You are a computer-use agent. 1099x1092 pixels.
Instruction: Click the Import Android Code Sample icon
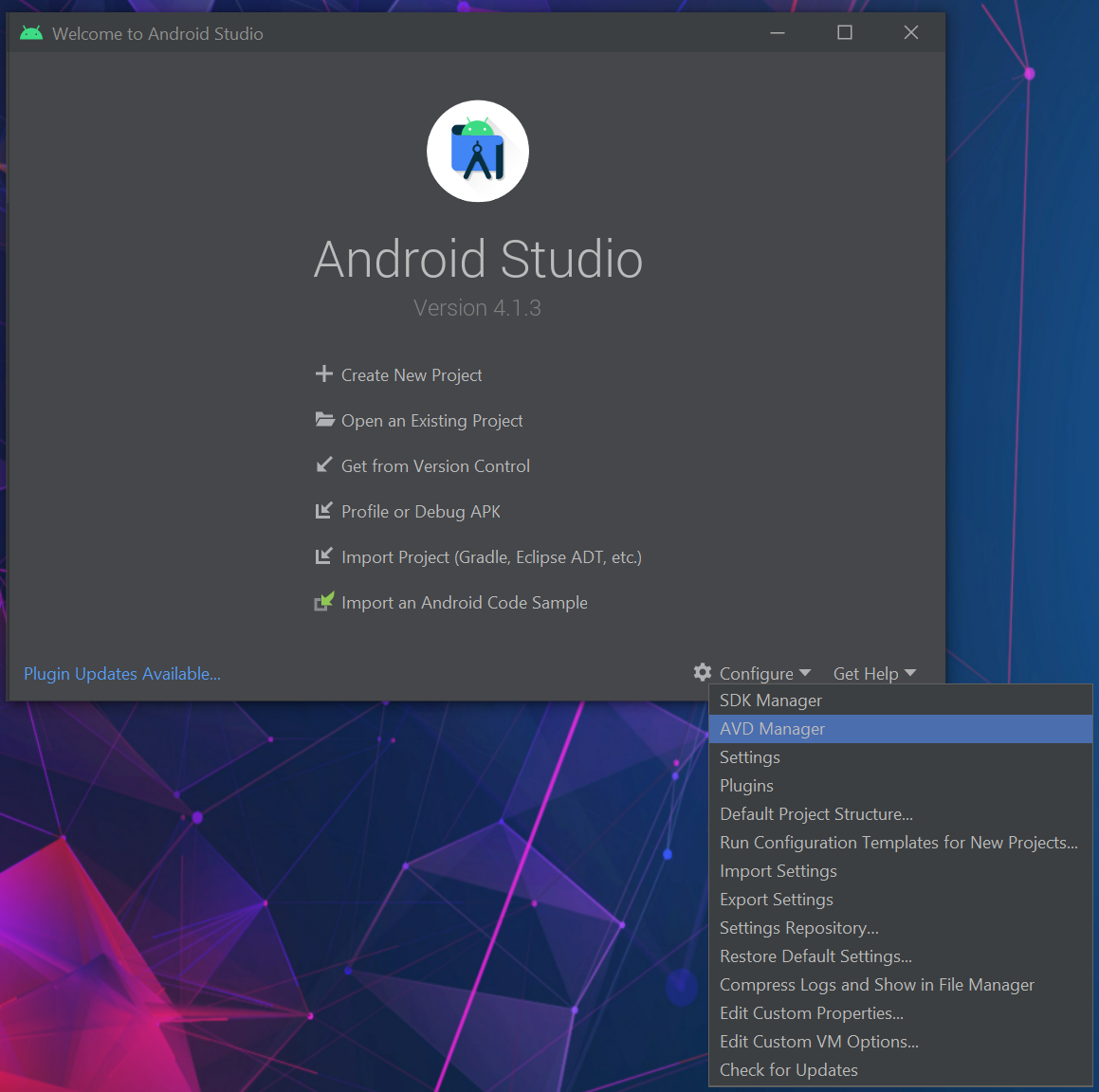coord(324,602)
